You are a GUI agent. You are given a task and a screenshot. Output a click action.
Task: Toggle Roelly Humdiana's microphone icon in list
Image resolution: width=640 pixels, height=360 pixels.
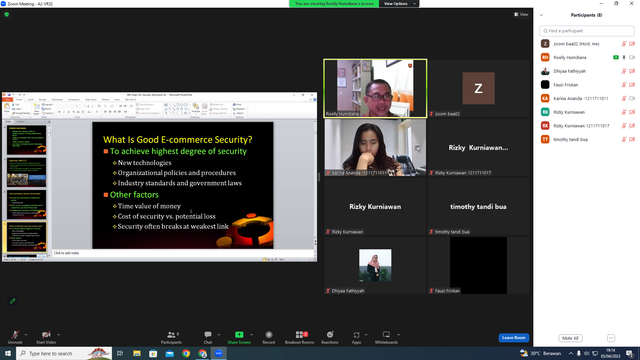coord(624,58)
